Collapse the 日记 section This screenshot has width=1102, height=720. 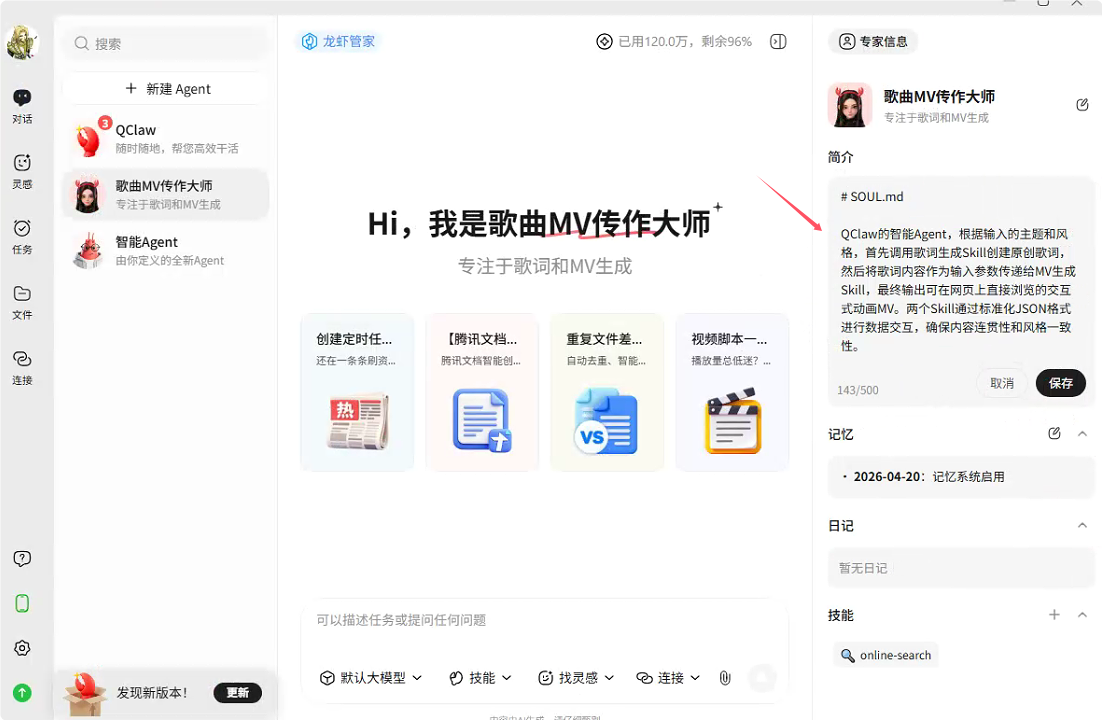click(1082, 525)
